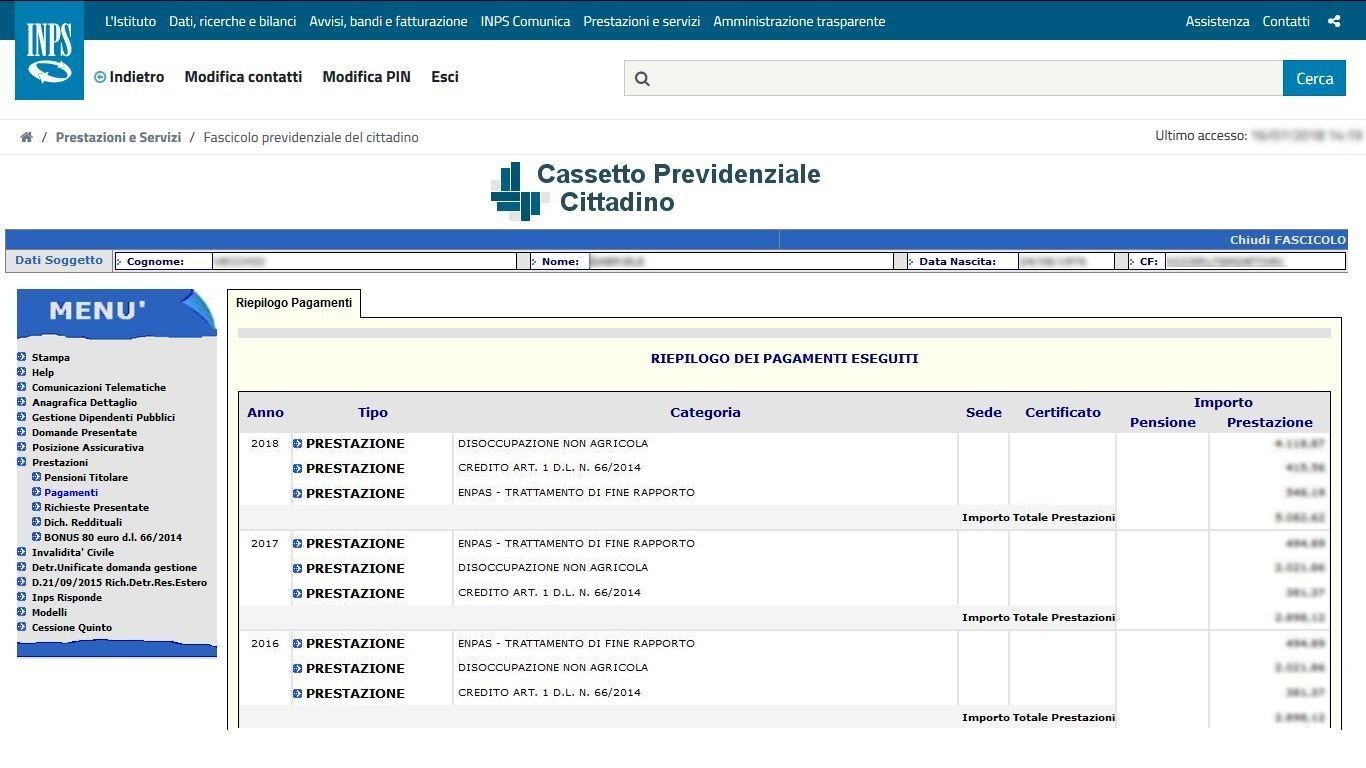Click the magnifier icon in search box

click(642, 79)
